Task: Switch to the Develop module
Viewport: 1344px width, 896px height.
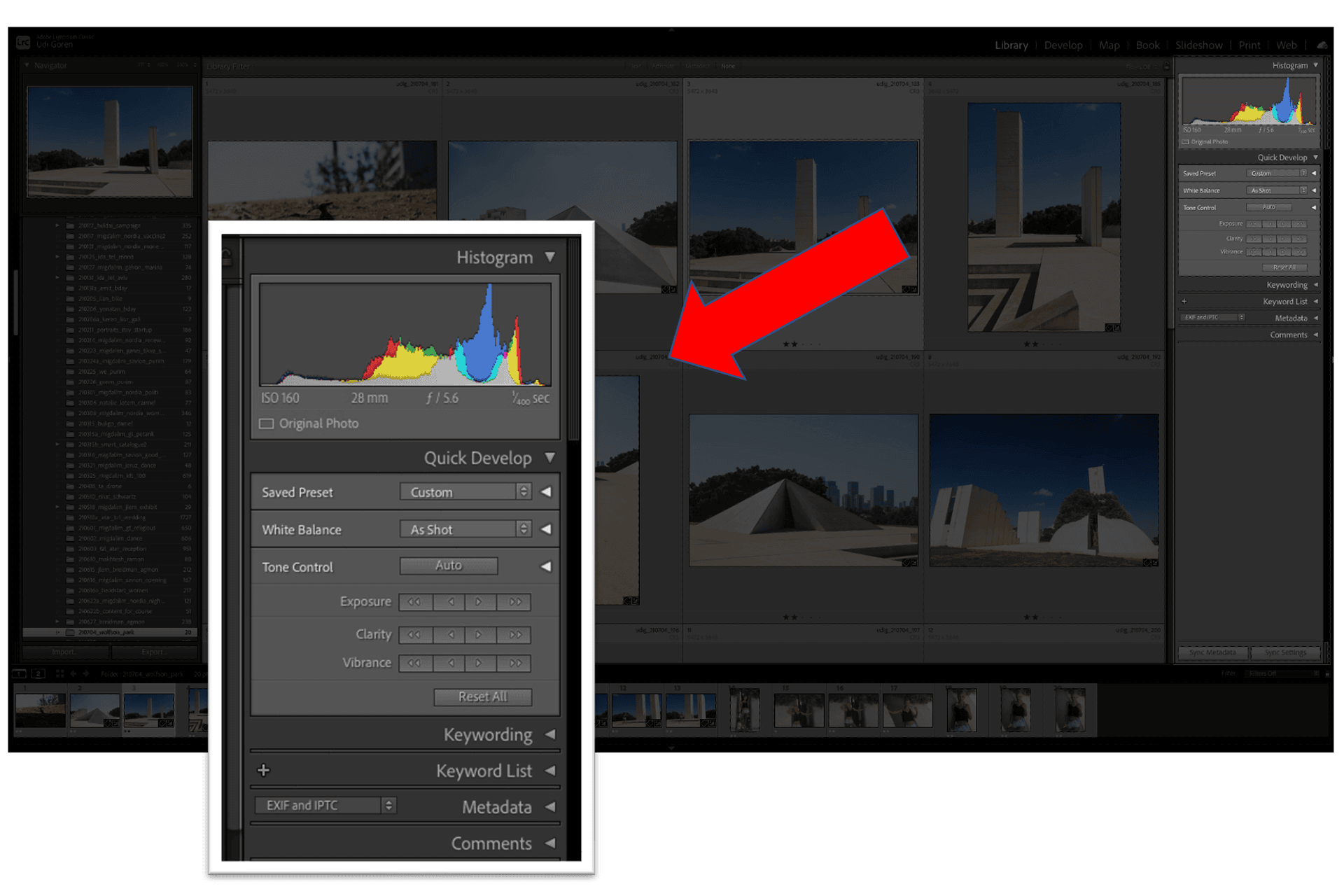Action: coord(1063,45)
